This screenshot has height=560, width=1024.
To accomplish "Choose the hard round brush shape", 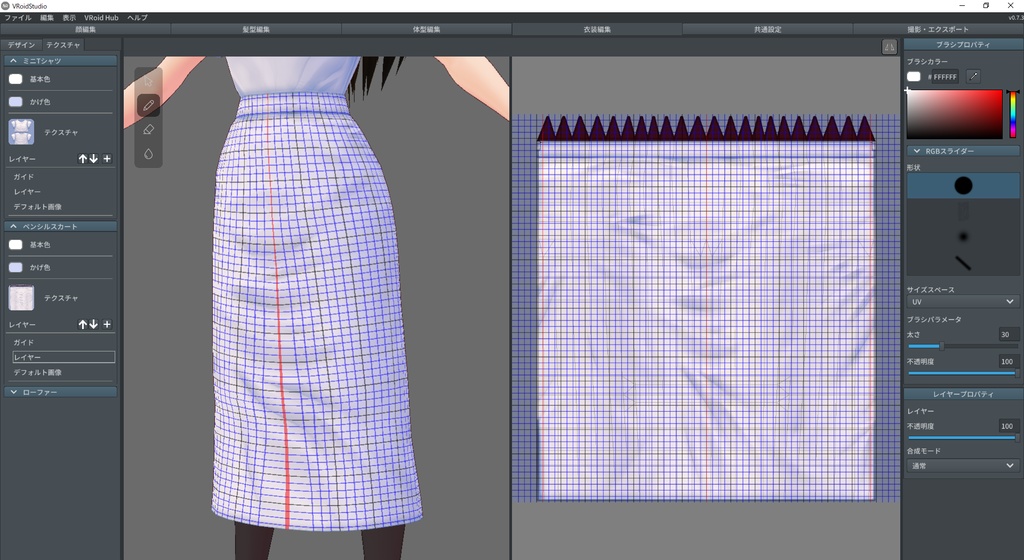I will pyautogui.click(x=963, y=185).
